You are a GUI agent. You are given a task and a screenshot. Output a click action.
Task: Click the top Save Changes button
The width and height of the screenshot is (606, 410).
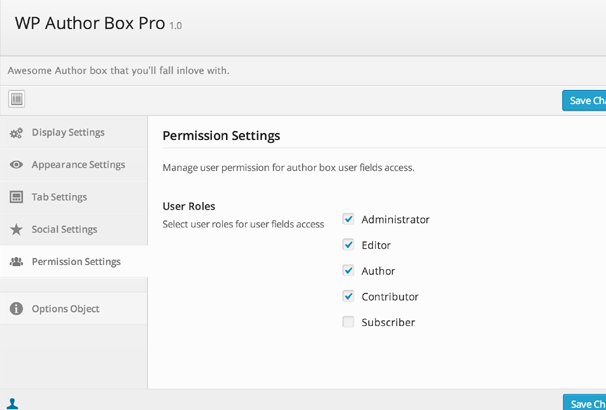pyautogui.click(x=584, y=100)
